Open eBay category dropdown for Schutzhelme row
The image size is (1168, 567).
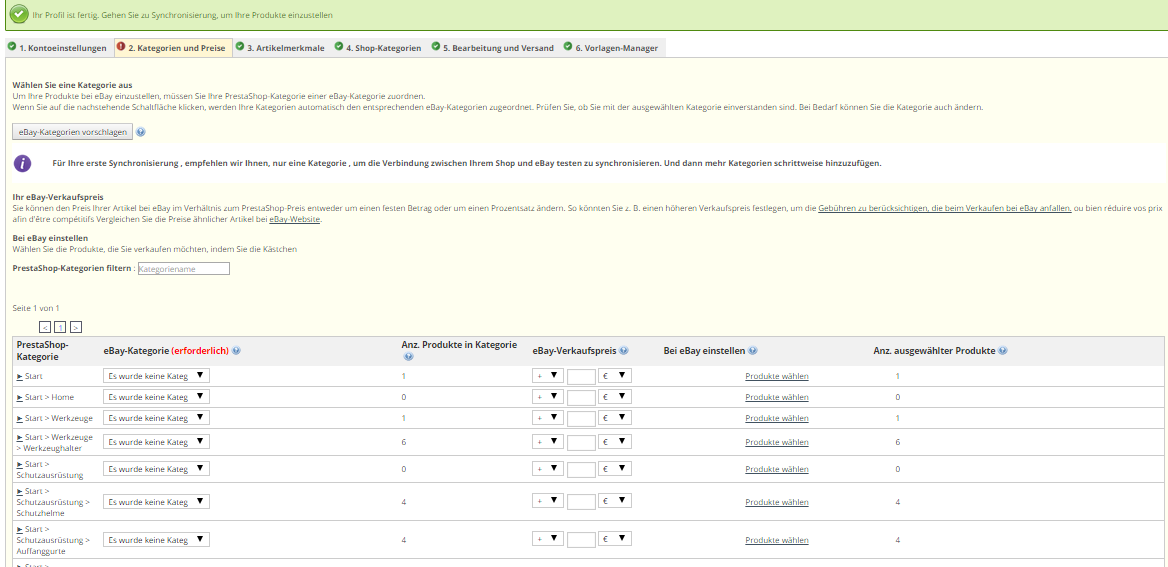156,502
